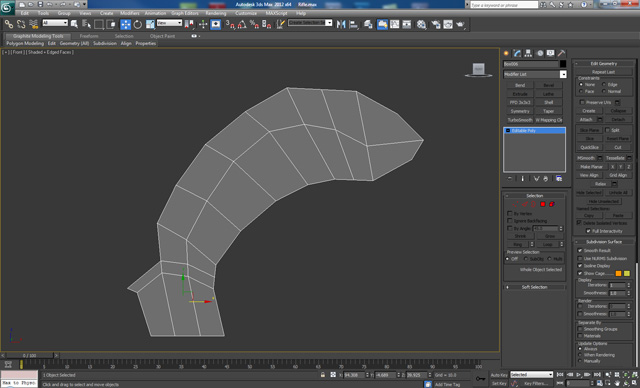Click the Make Planar button
The width and height of the screenshot is (640, 388).
point(591,167)
